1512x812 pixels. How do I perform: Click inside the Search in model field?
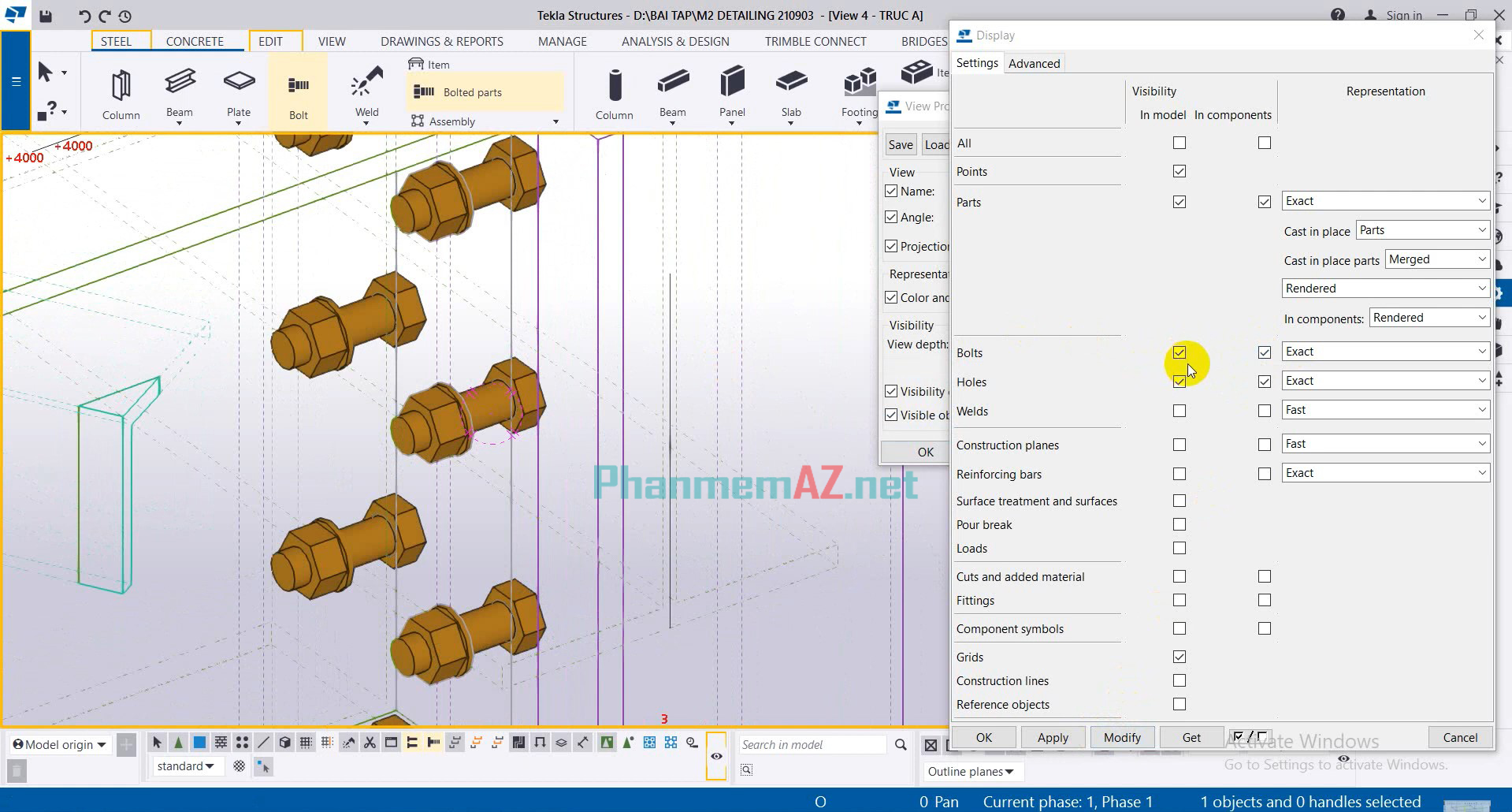(812, 744)
